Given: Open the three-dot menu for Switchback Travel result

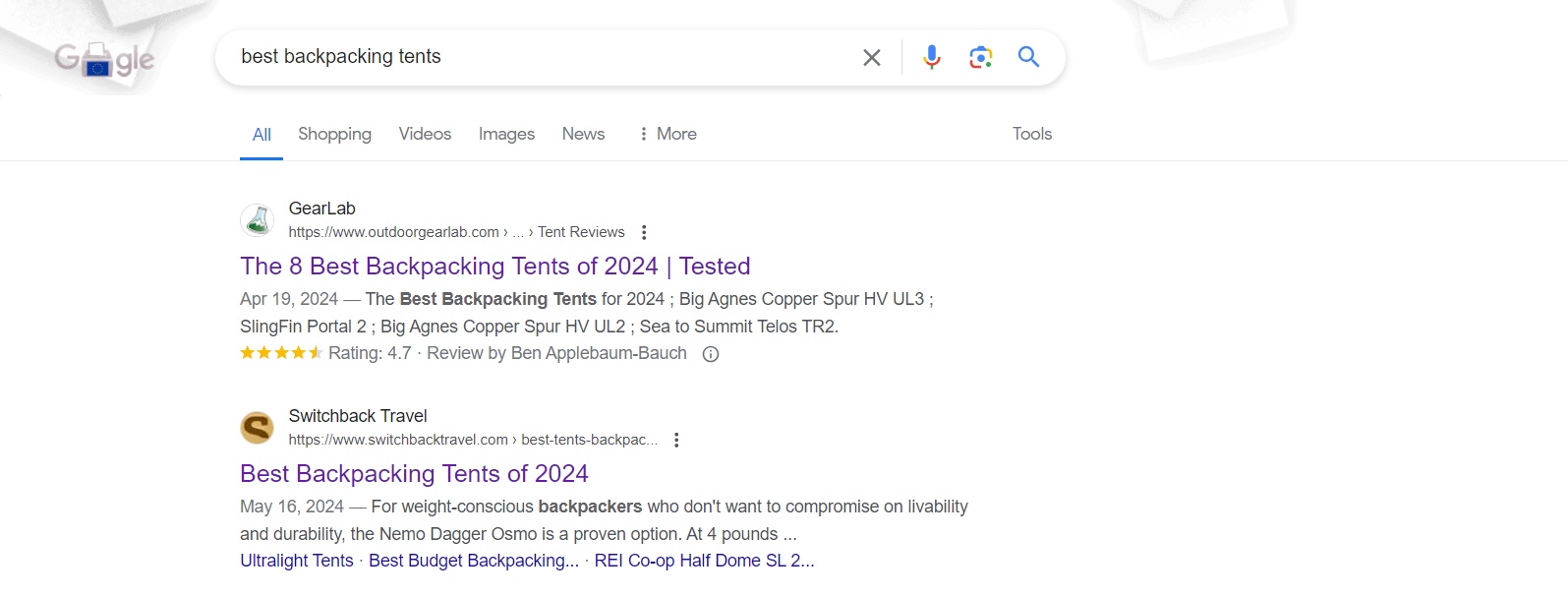Looking at the screenshot, I should [676, 440].
